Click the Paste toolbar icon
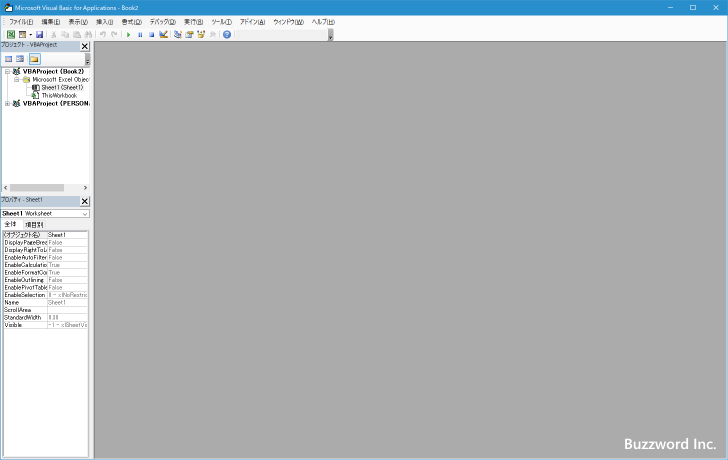 (77, 34)
